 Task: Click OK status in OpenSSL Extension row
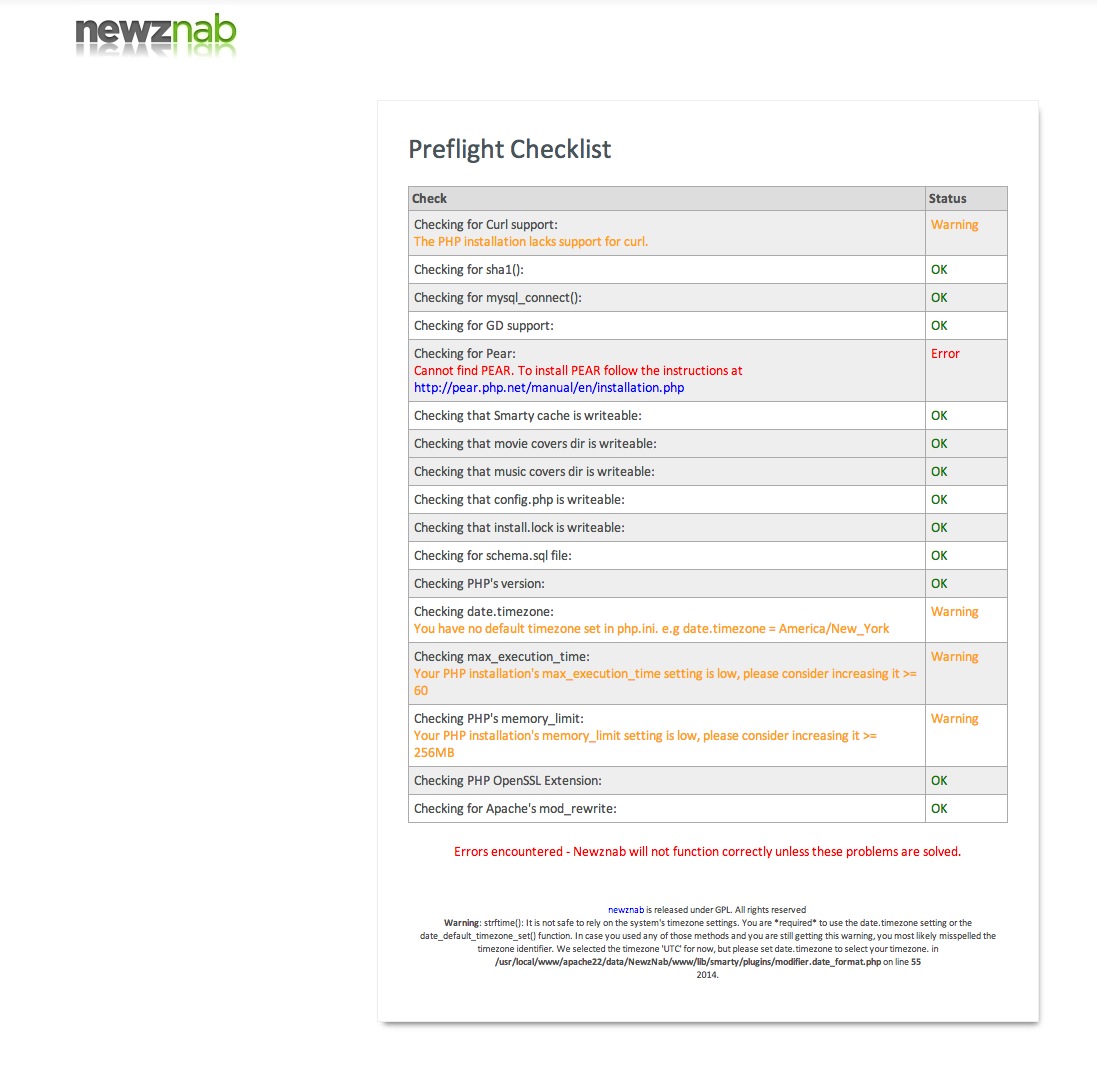tap(939, 780)
